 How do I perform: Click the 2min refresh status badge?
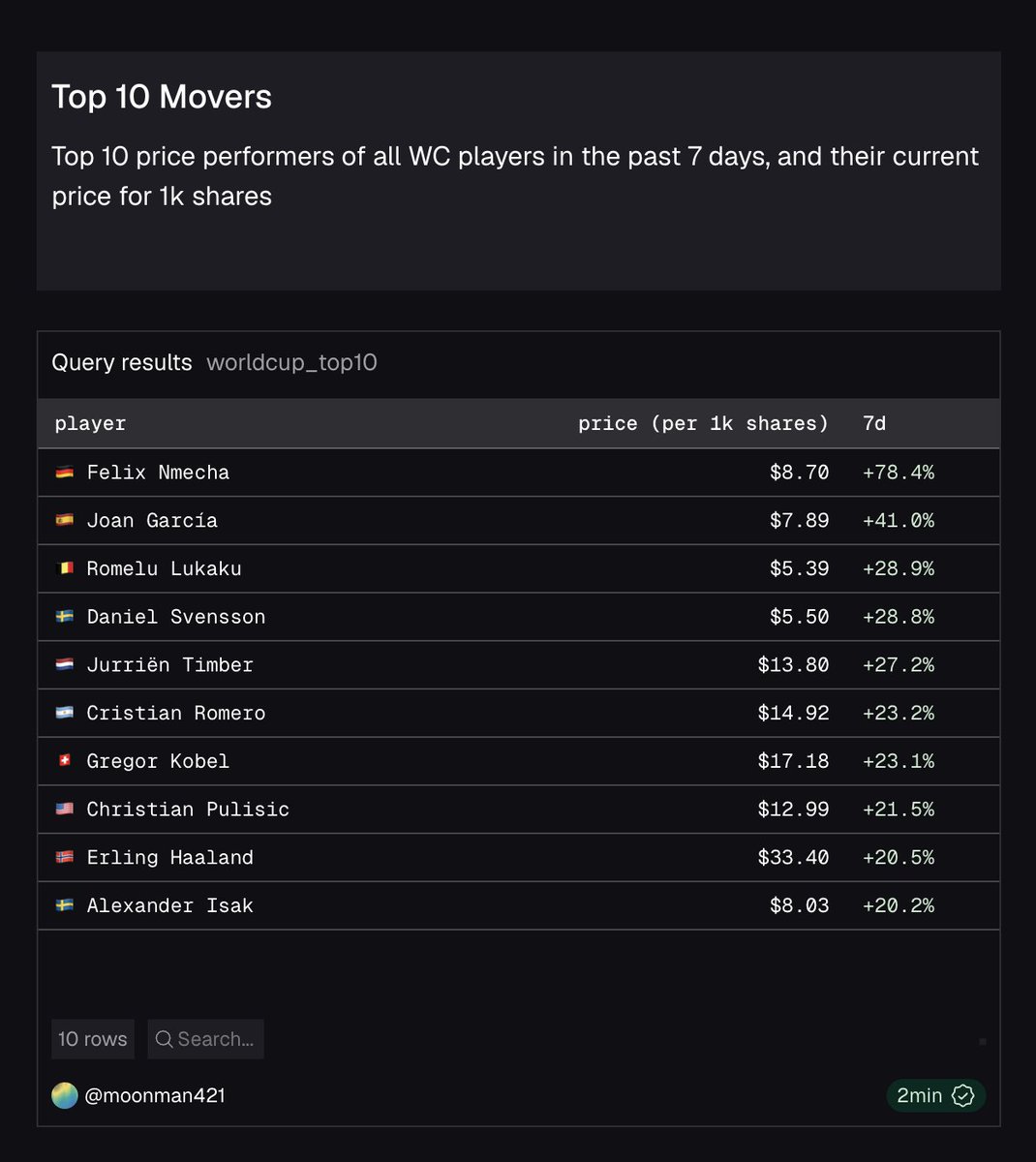click(936, 1095)
